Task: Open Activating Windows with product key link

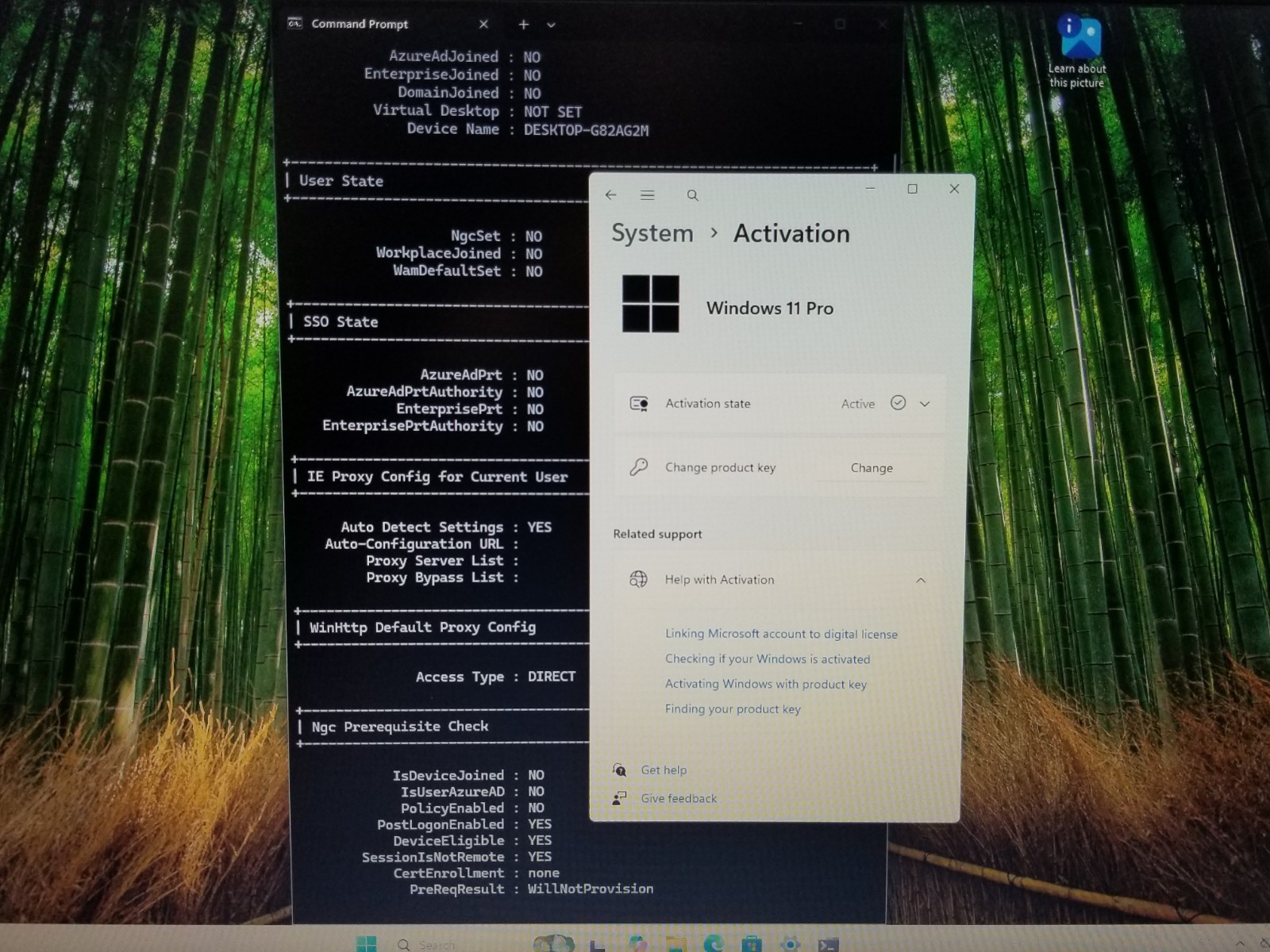Action: tap(766, 684)
